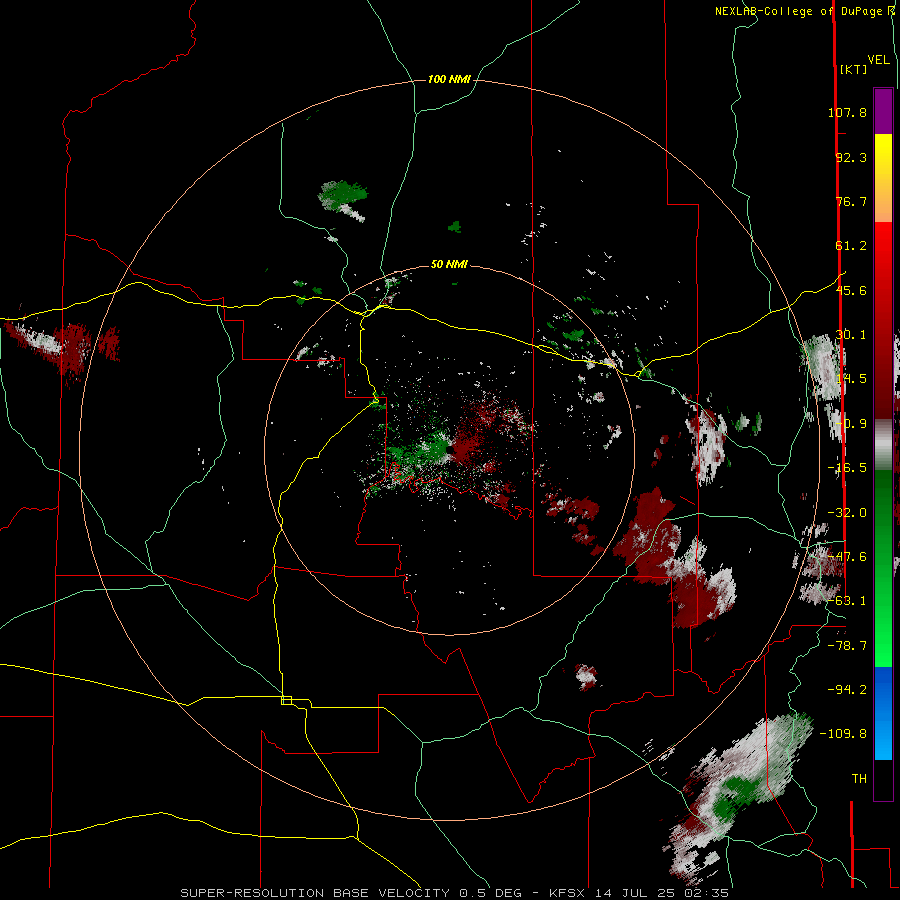Viewport: 900px width, 900px height.
Task: Click the 45.6 legend value
Action: click(851, 290)
